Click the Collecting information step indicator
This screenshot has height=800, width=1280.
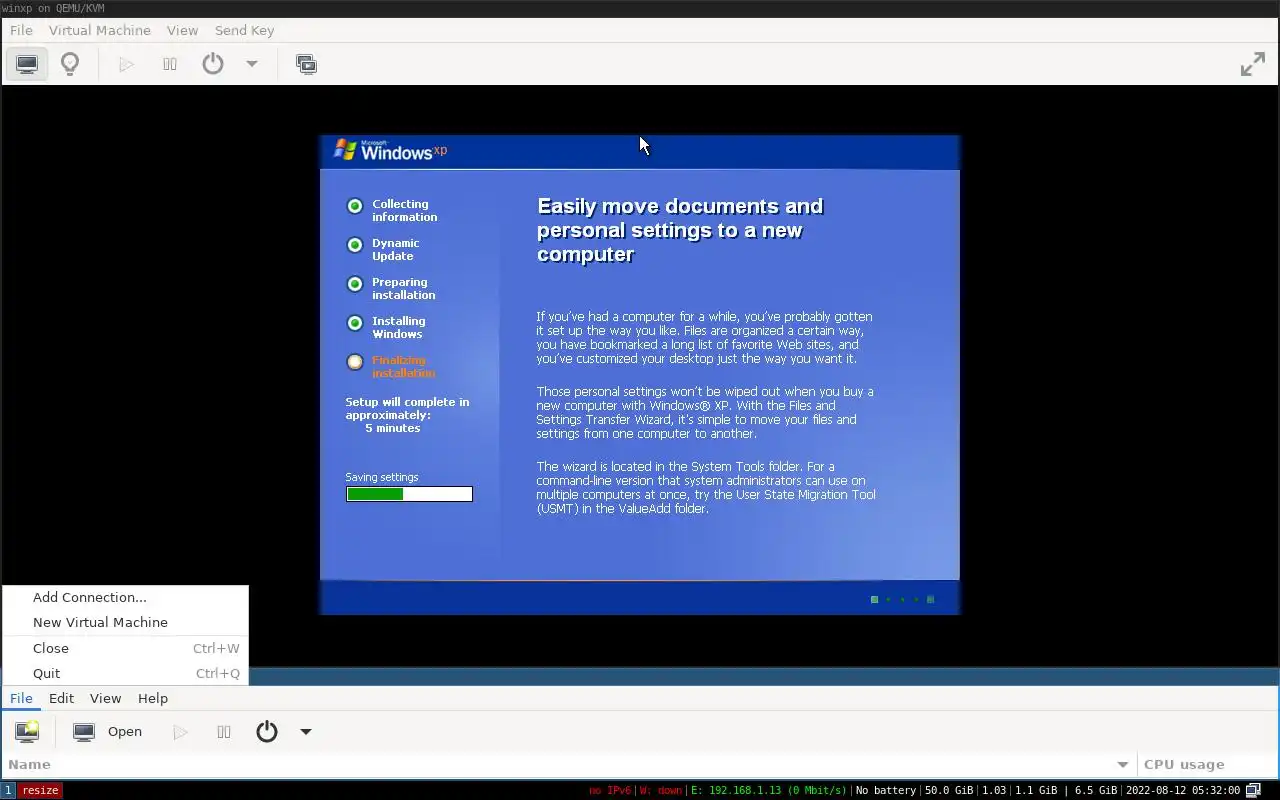tap(355, 206)
